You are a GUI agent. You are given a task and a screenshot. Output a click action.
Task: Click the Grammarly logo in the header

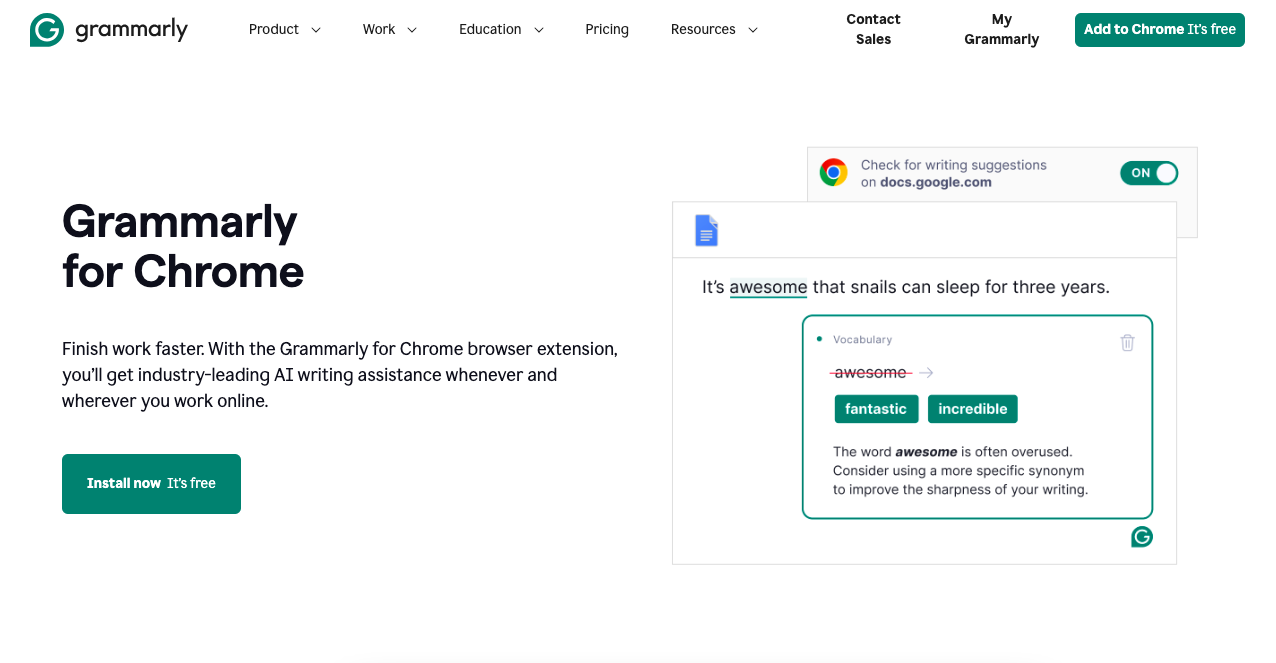coord(108,29)
